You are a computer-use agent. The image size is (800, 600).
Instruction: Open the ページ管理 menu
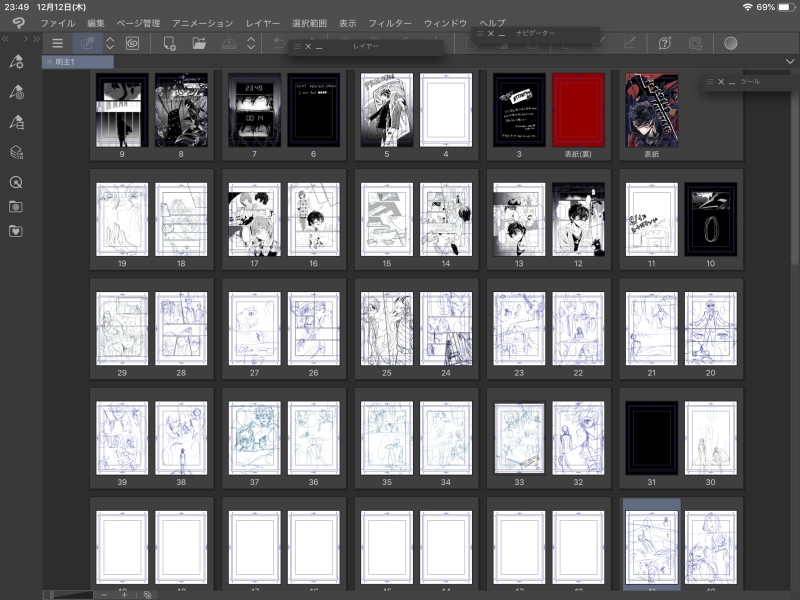tap(138, 23)
